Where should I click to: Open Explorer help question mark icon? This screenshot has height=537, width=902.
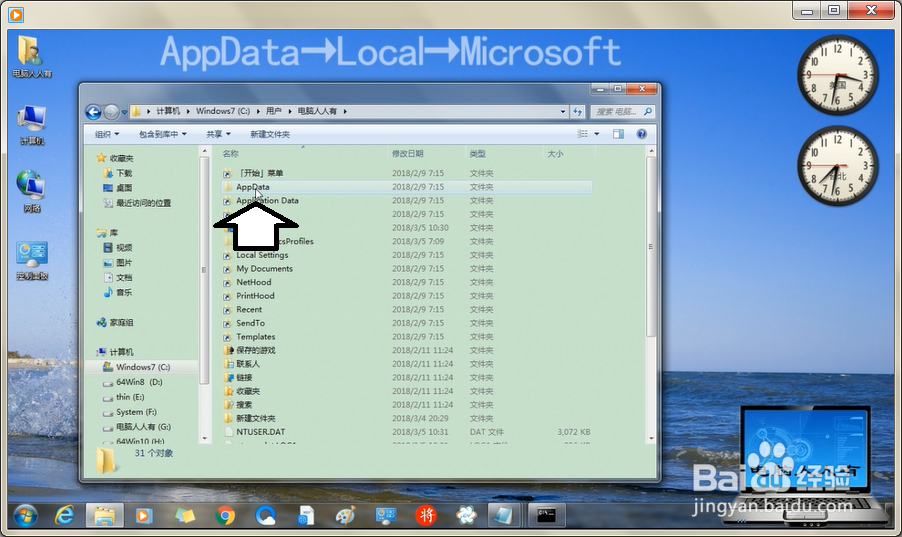641,134
